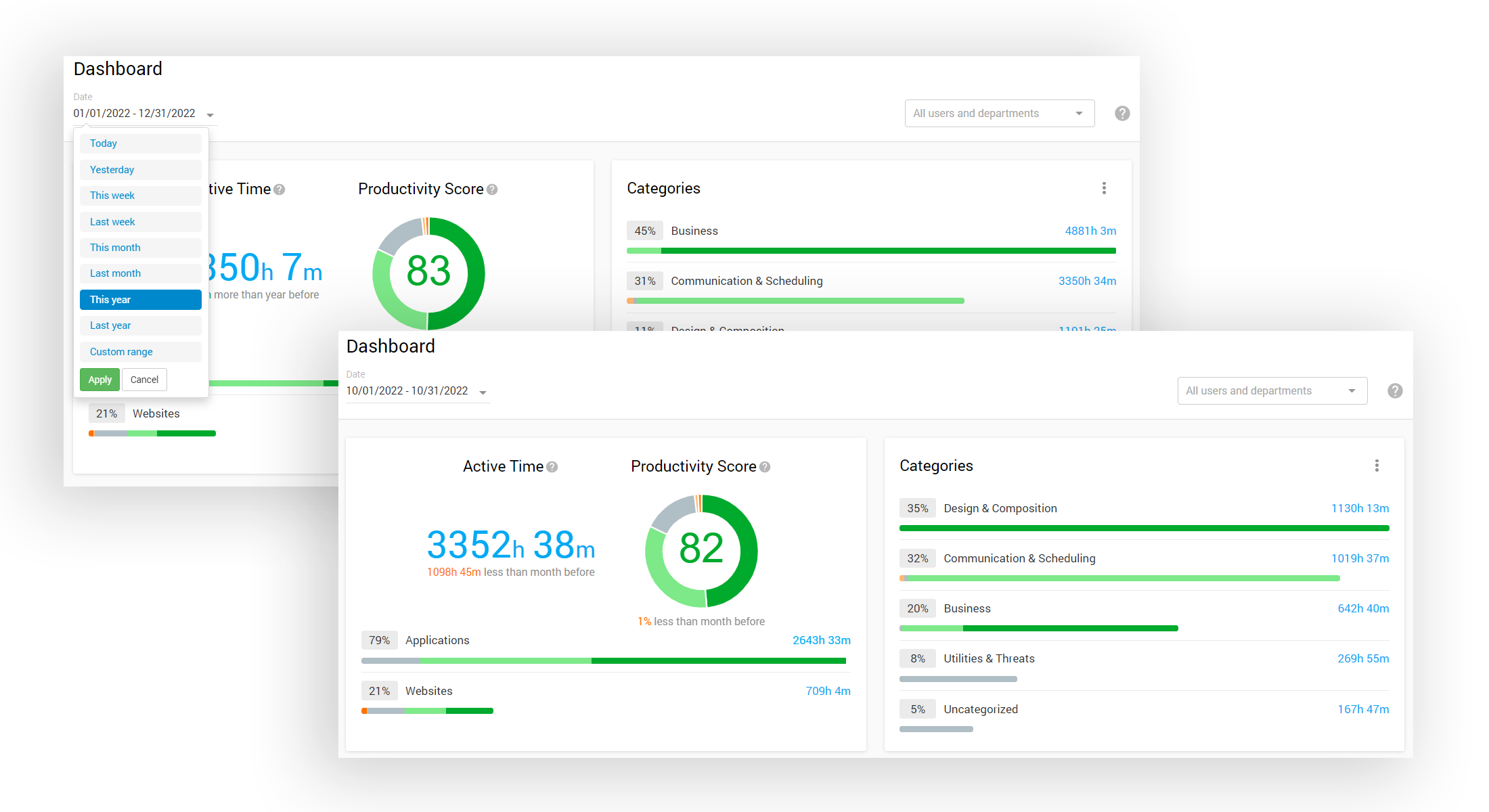Click the Applications progress bar
Screen dimensions: 1489x812
(604, 660)
